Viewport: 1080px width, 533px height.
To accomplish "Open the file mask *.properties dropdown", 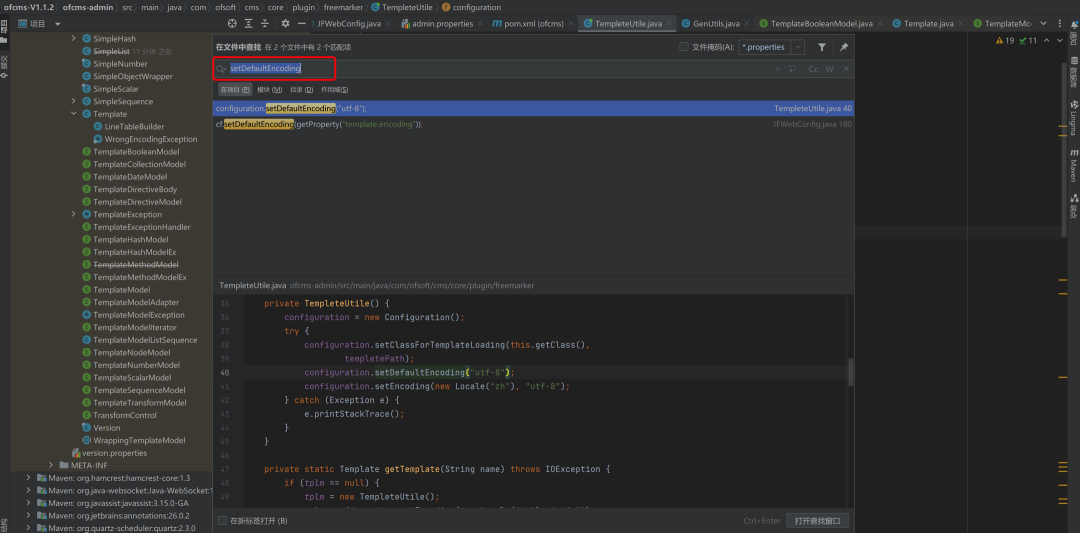I will click(798, 47).
